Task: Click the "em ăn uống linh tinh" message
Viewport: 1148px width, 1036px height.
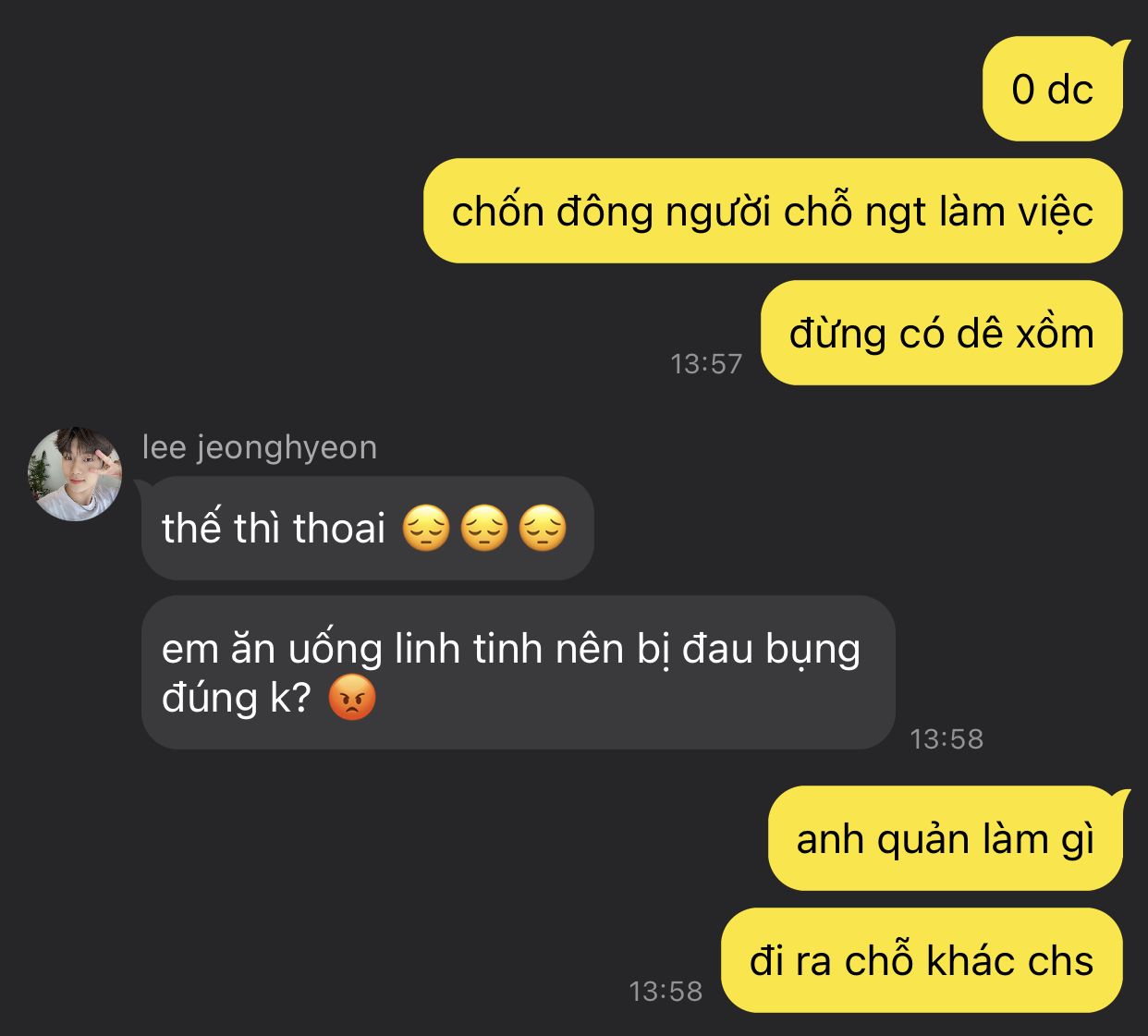Action: click(519, 673)
